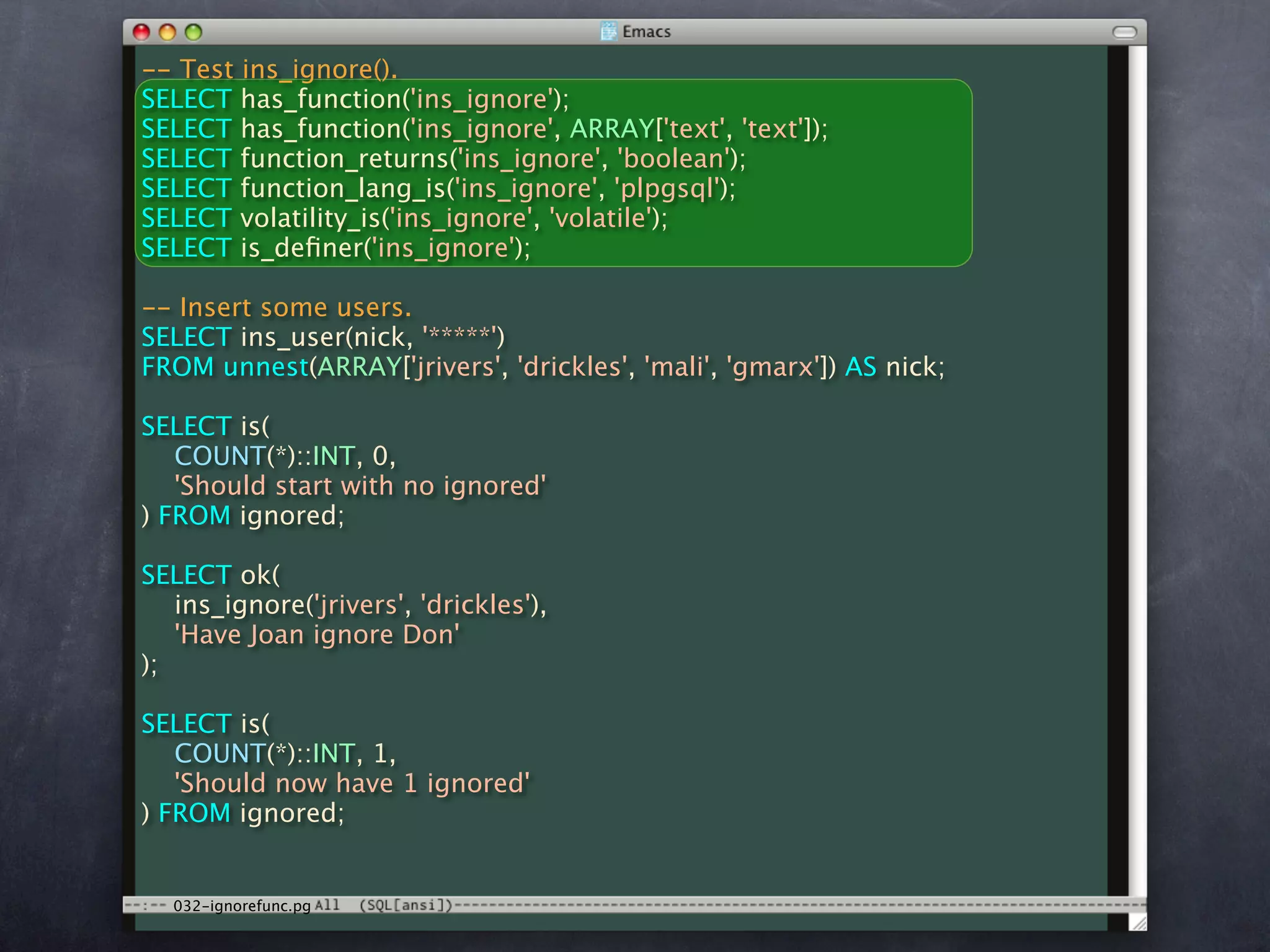Click the 'SELECT ok(' line
The image size is (1270, 952).
[211, 575]
